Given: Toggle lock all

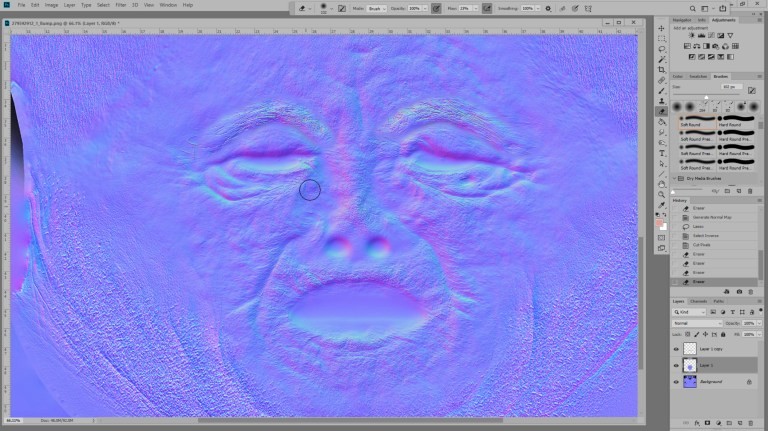Looking at the screenshot, I should click(723, 335).
